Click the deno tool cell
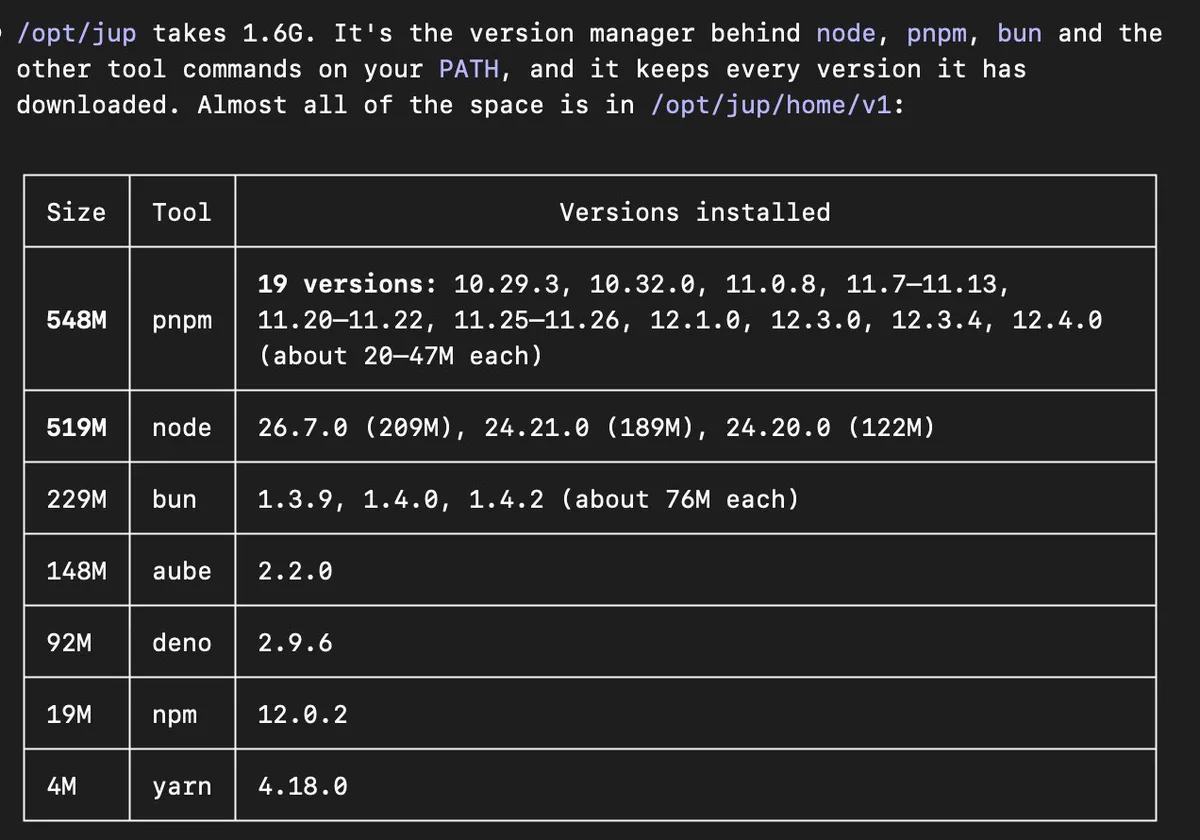1200x840 pixels. (182, 643)
